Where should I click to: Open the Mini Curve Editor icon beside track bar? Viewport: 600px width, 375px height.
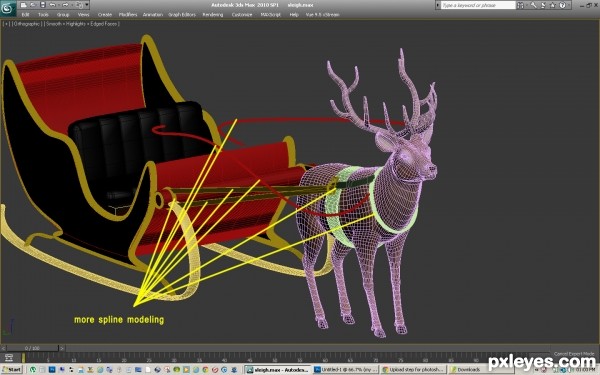click(9, 357)
